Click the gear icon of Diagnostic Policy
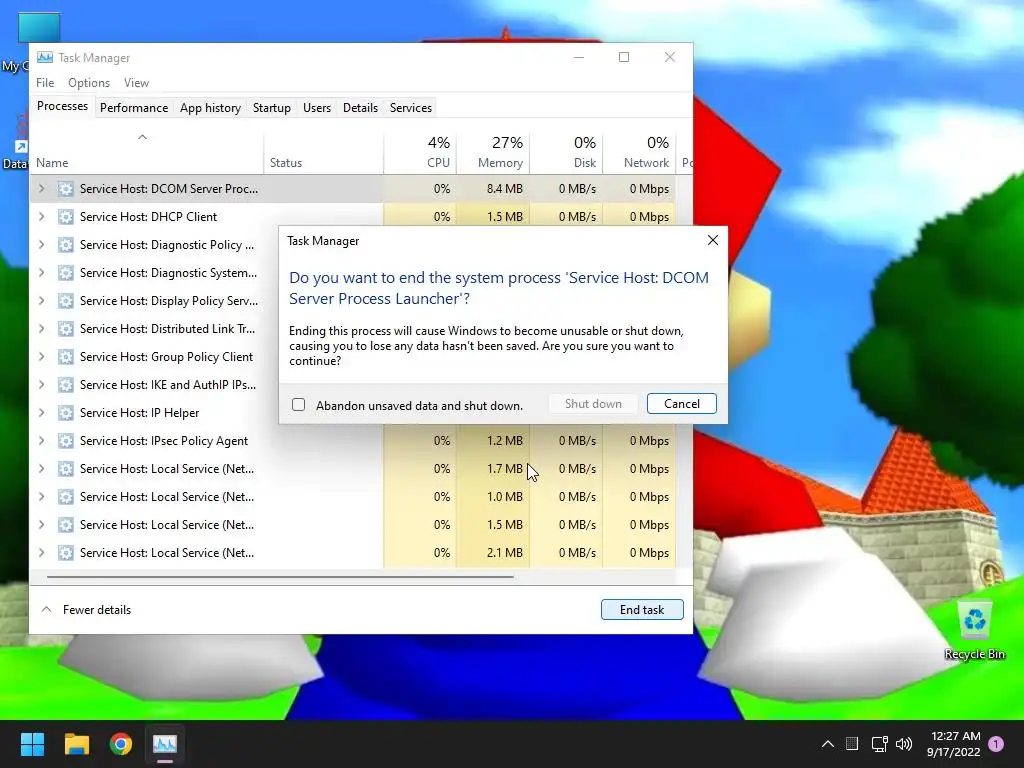The width and height of the screenshot is (1024, 768). point(65,245)
